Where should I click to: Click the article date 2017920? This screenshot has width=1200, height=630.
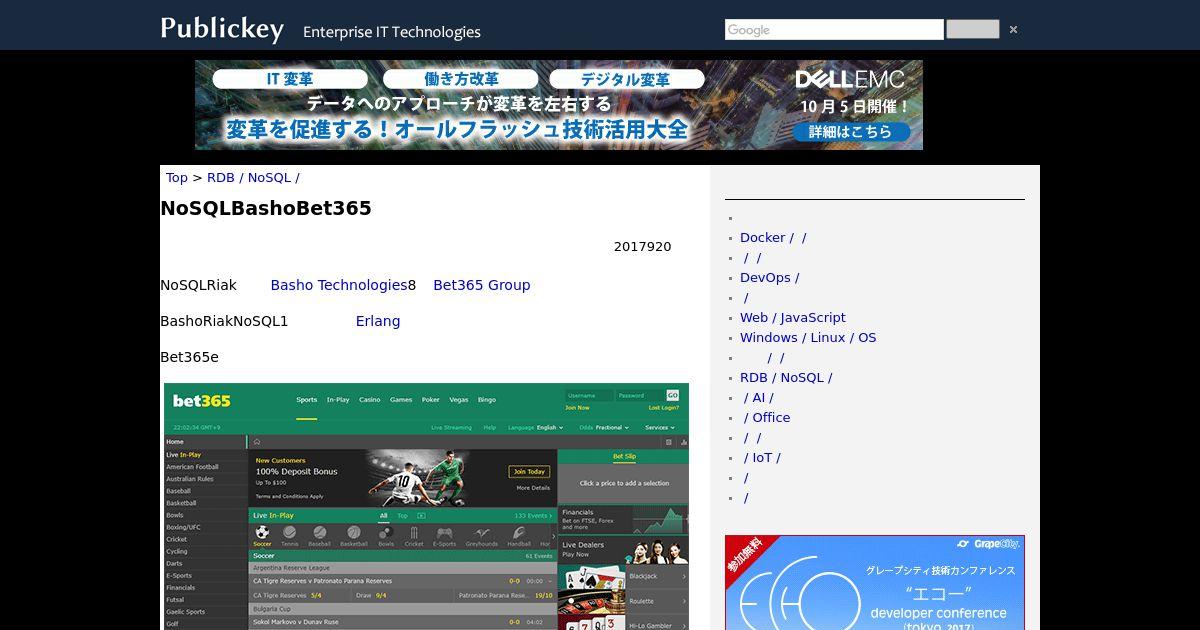tap(643, 247)
